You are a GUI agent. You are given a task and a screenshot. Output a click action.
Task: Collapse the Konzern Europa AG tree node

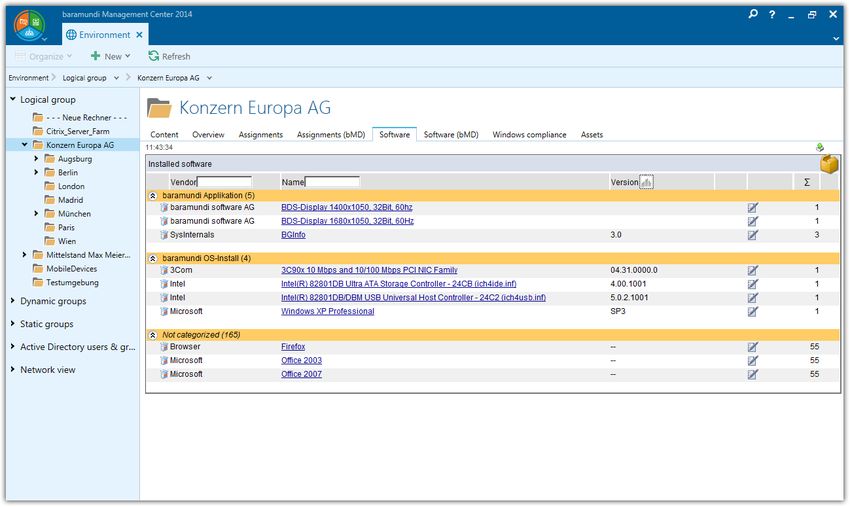[x=24, y=145]
